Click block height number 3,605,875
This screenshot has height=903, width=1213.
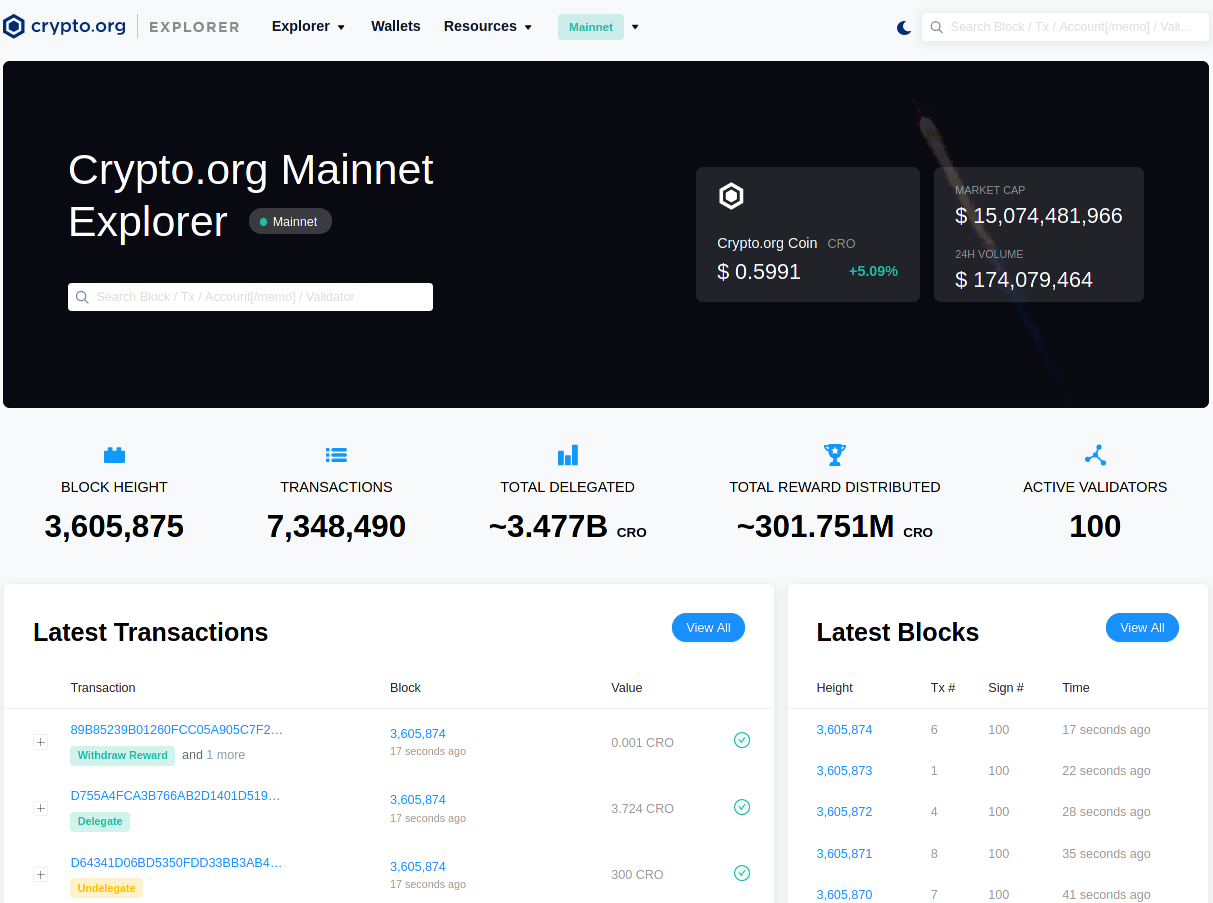pos(114,526)
